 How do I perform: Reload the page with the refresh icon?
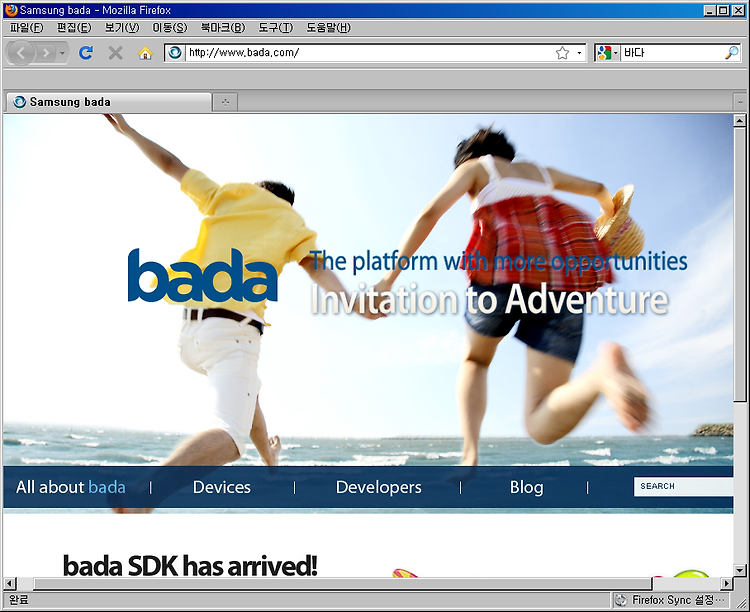86,53
